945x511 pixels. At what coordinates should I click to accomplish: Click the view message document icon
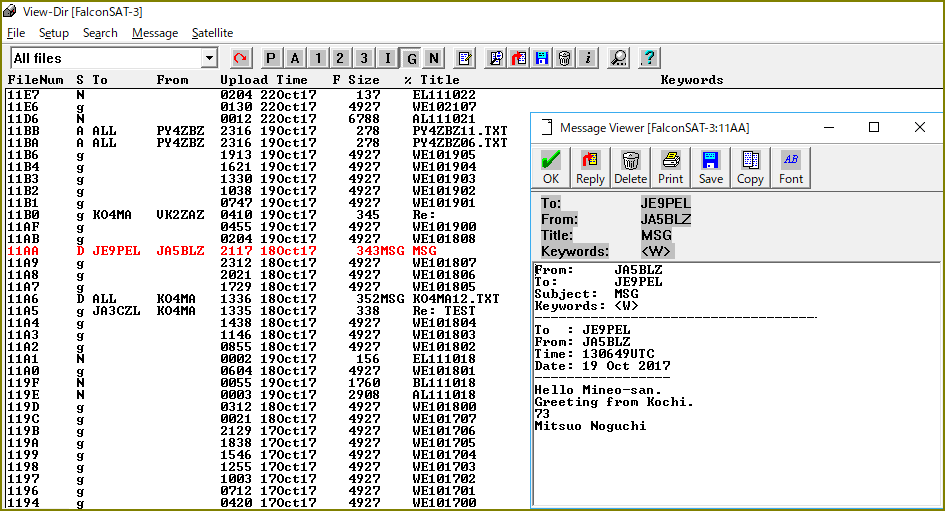coord(496,58)
